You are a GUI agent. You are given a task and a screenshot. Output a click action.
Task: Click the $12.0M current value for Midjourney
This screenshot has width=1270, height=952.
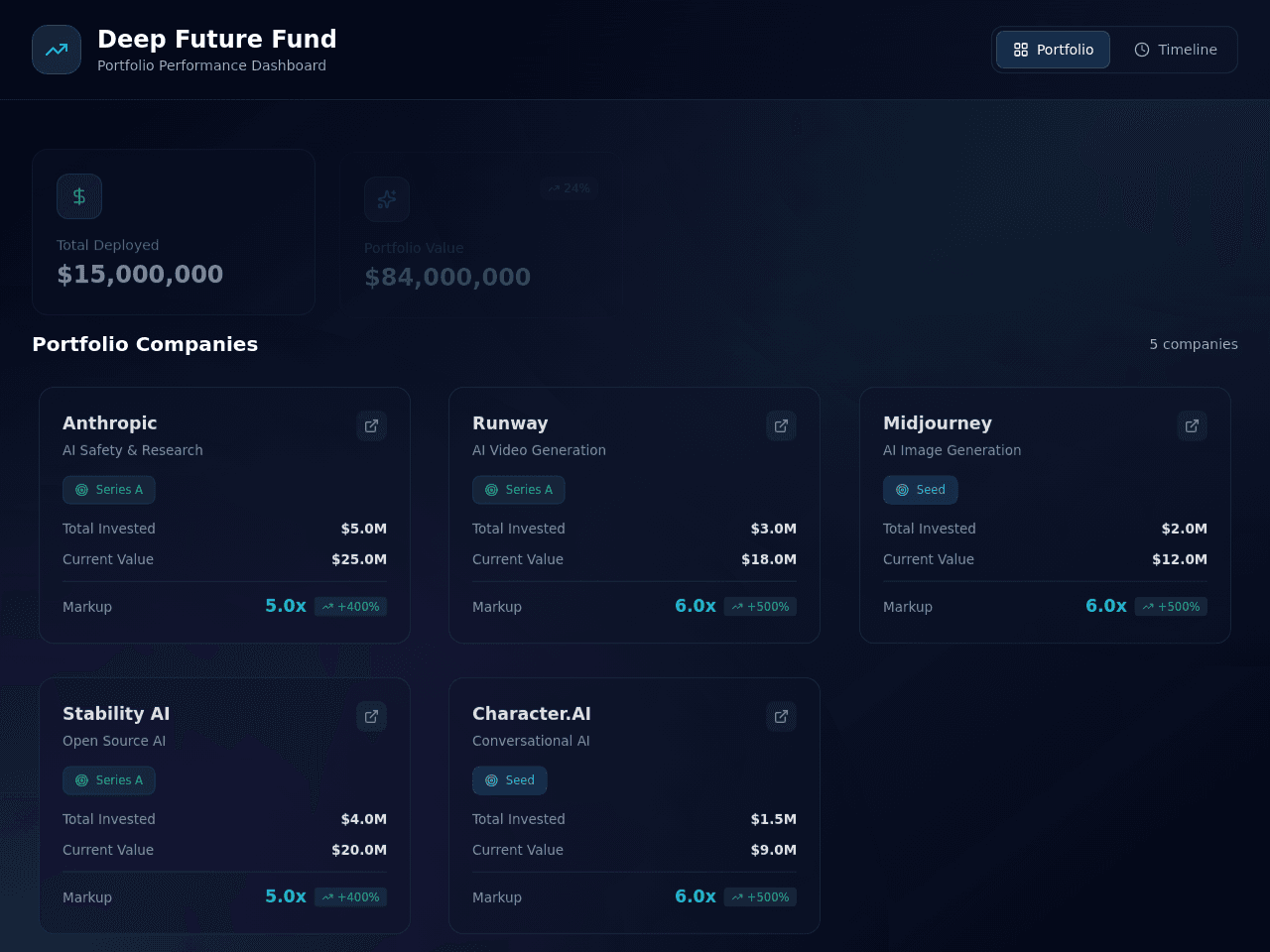1180,559
